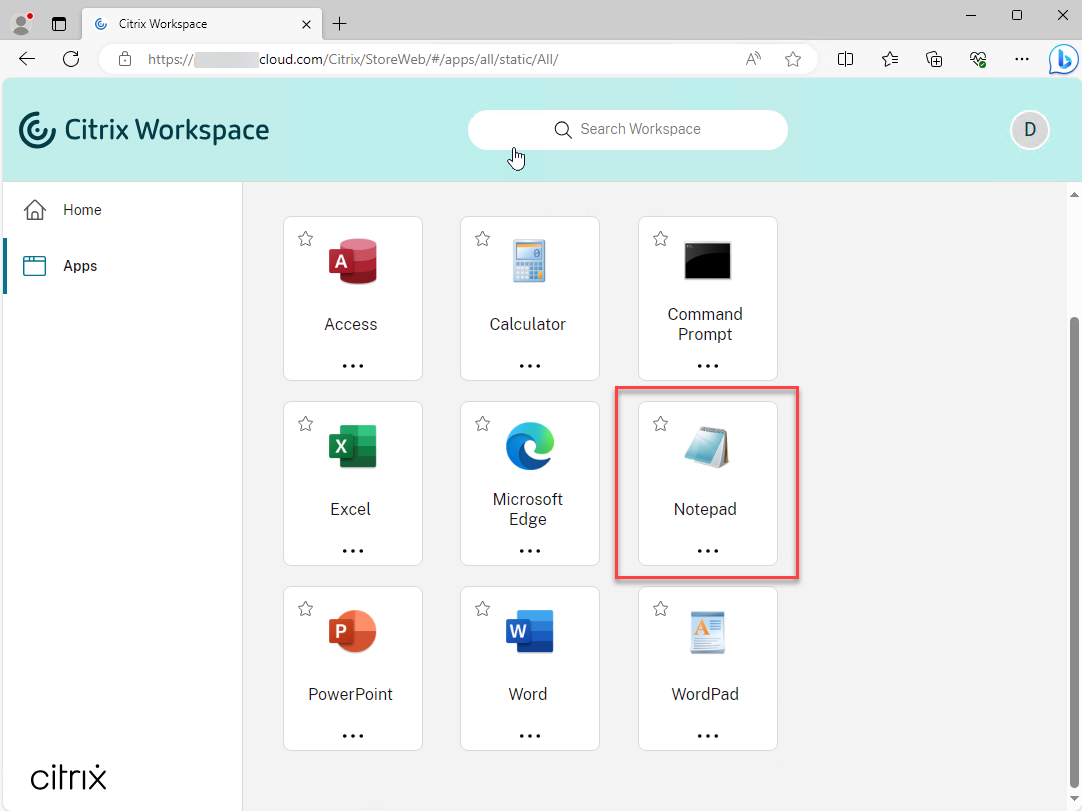The image size is (1082, 811).
Task: Launch the Access app icon
Action: point(353,262)
